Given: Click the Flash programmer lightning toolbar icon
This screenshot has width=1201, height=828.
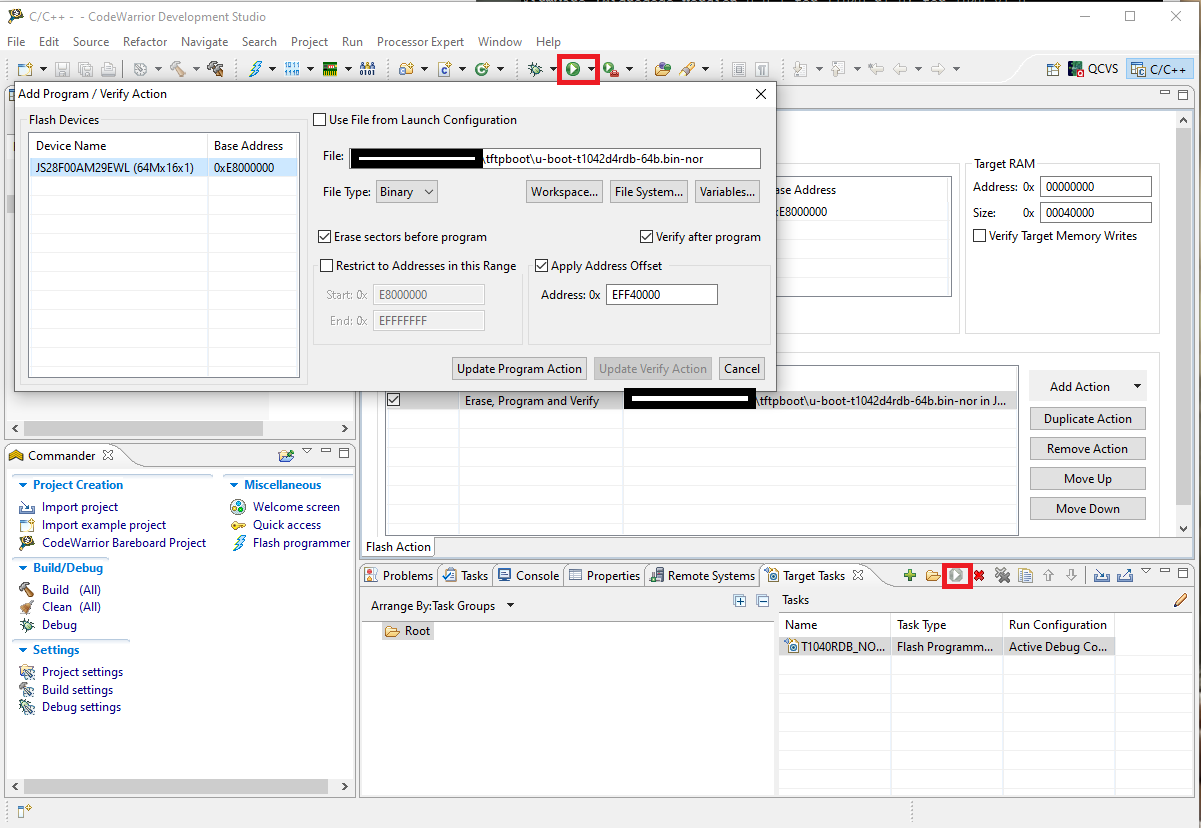Looking at the screenshot, I should click(255, 69).
